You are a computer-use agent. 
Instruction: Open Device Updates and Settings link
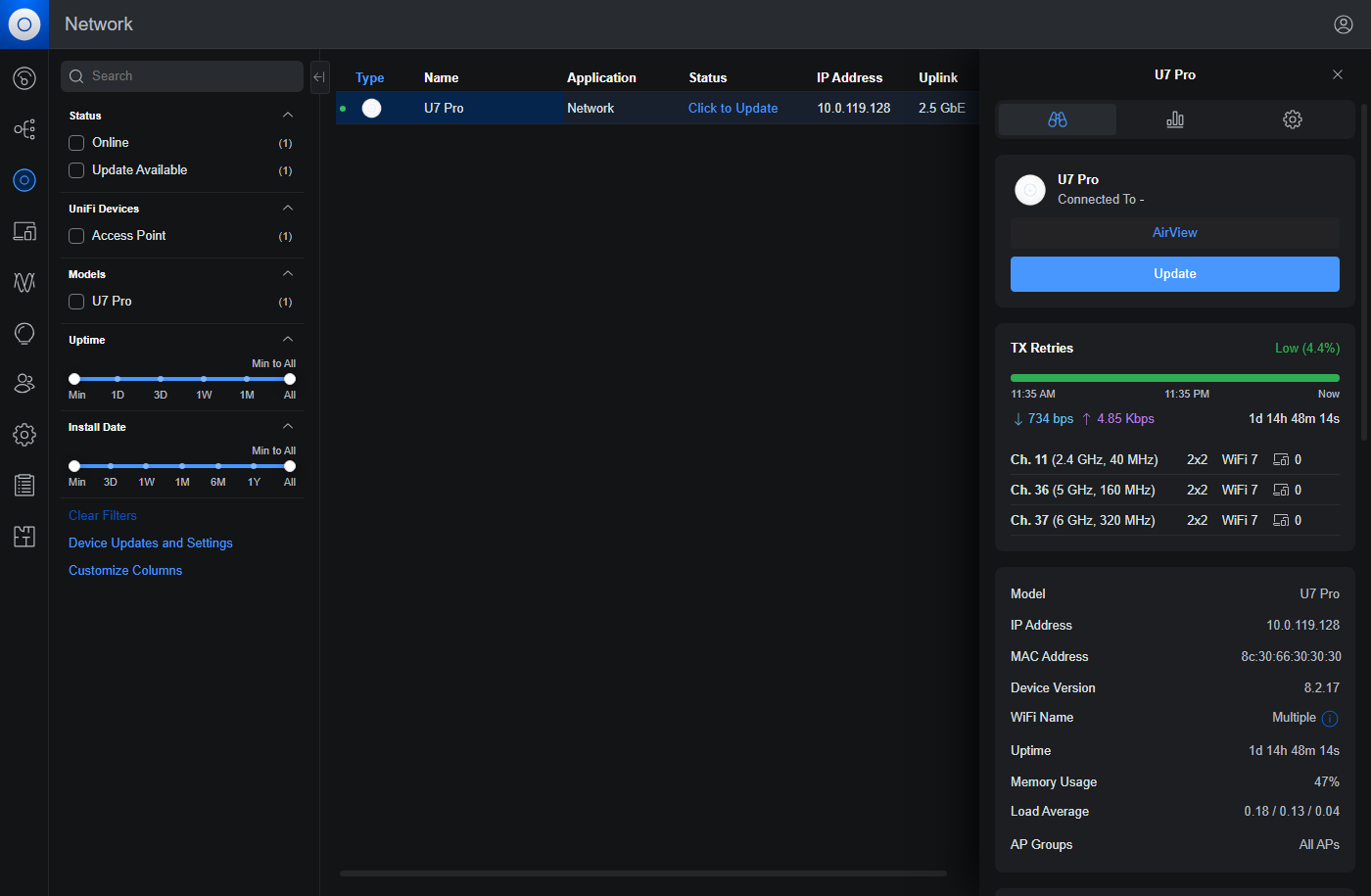[x=151, y=543]
